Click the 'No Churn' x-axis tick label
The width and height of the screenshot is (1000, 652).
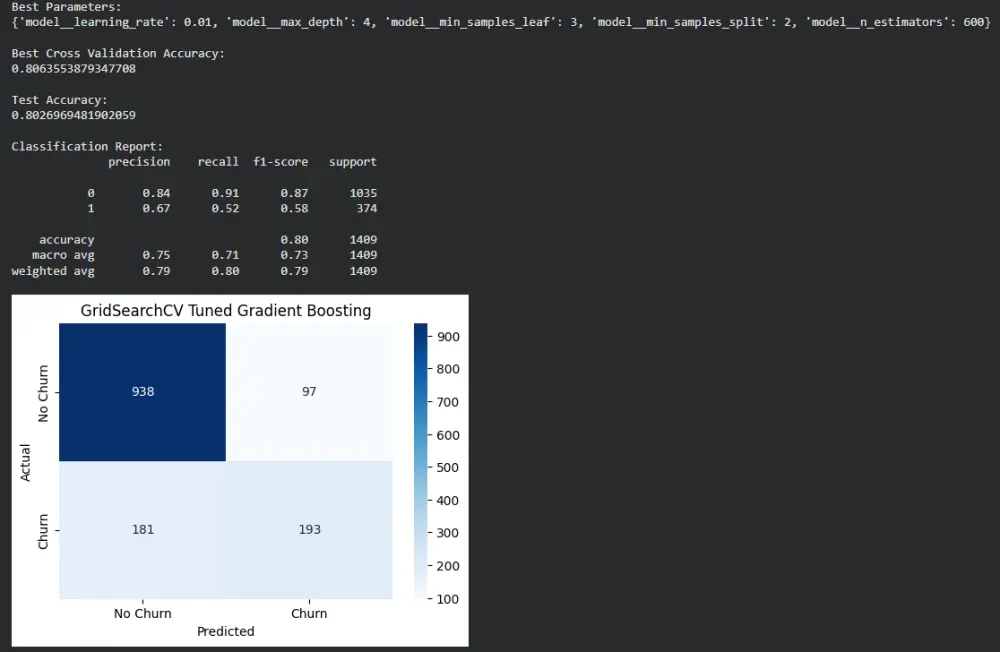point(142,614)
